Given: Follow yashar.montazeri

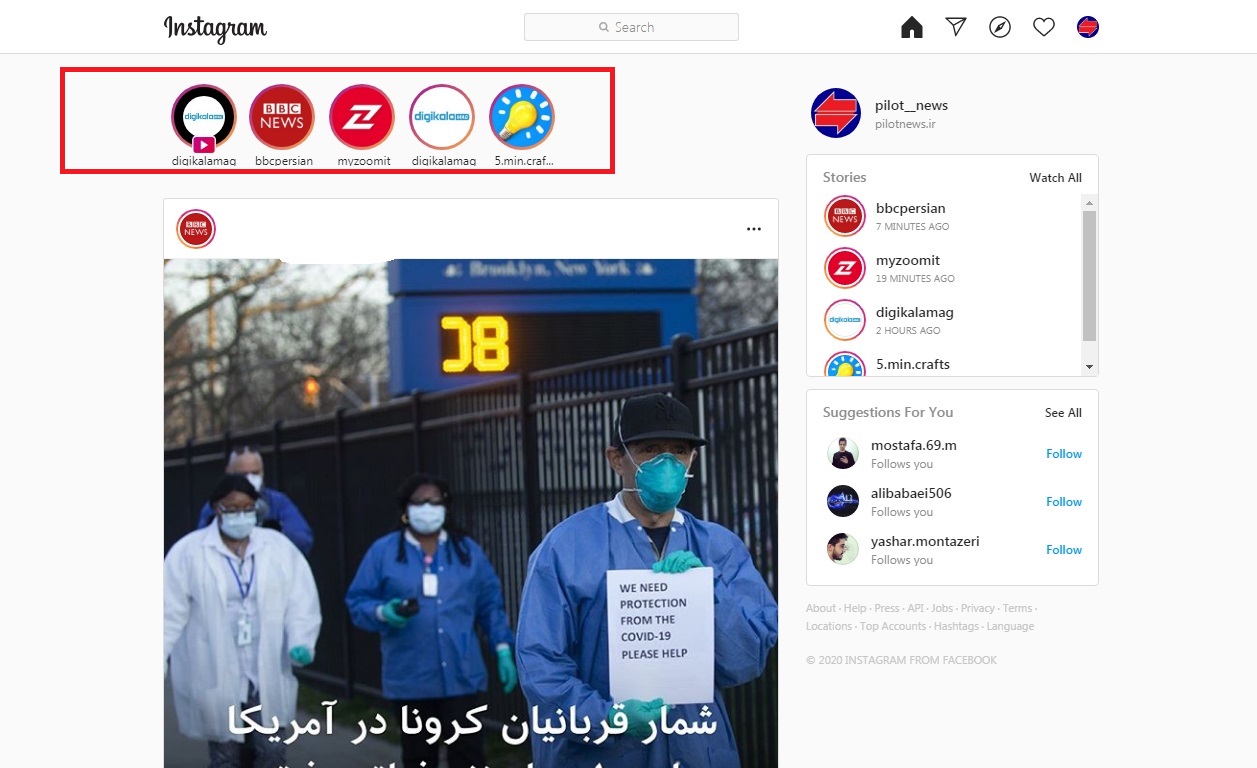Looking at the screenshot, I should click(x=1064, y=550).
